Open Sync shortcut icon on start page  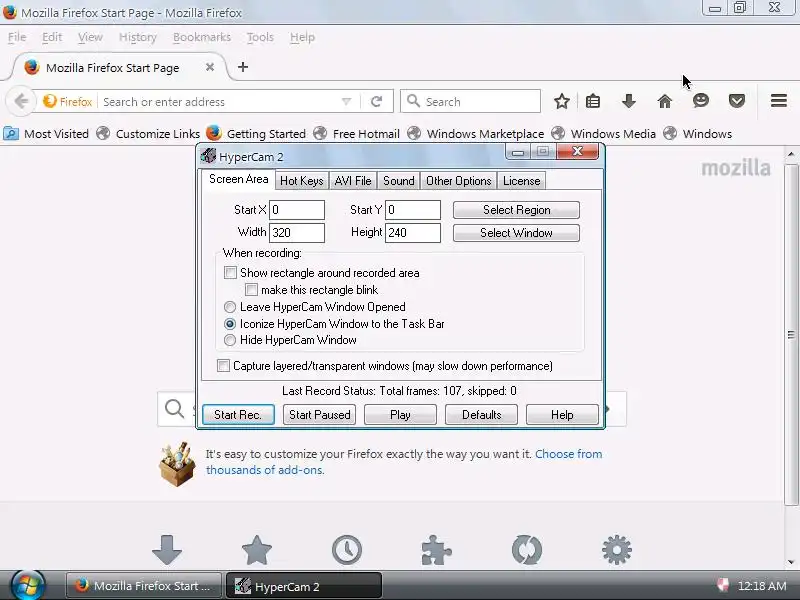coord(527,550)
